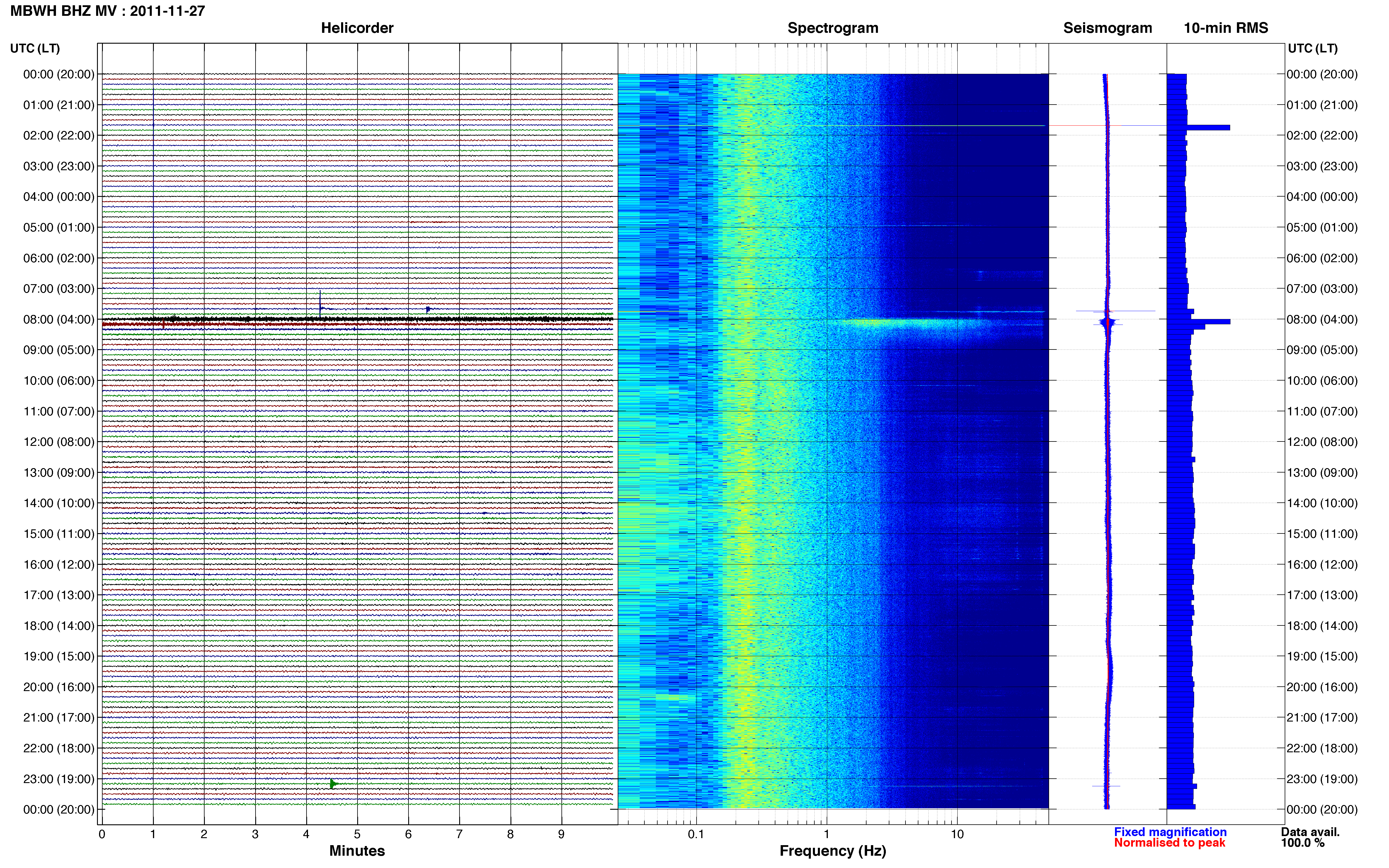Select the Spectrogram panel heading
This screenshot has width=1389, height=868.
833,28
